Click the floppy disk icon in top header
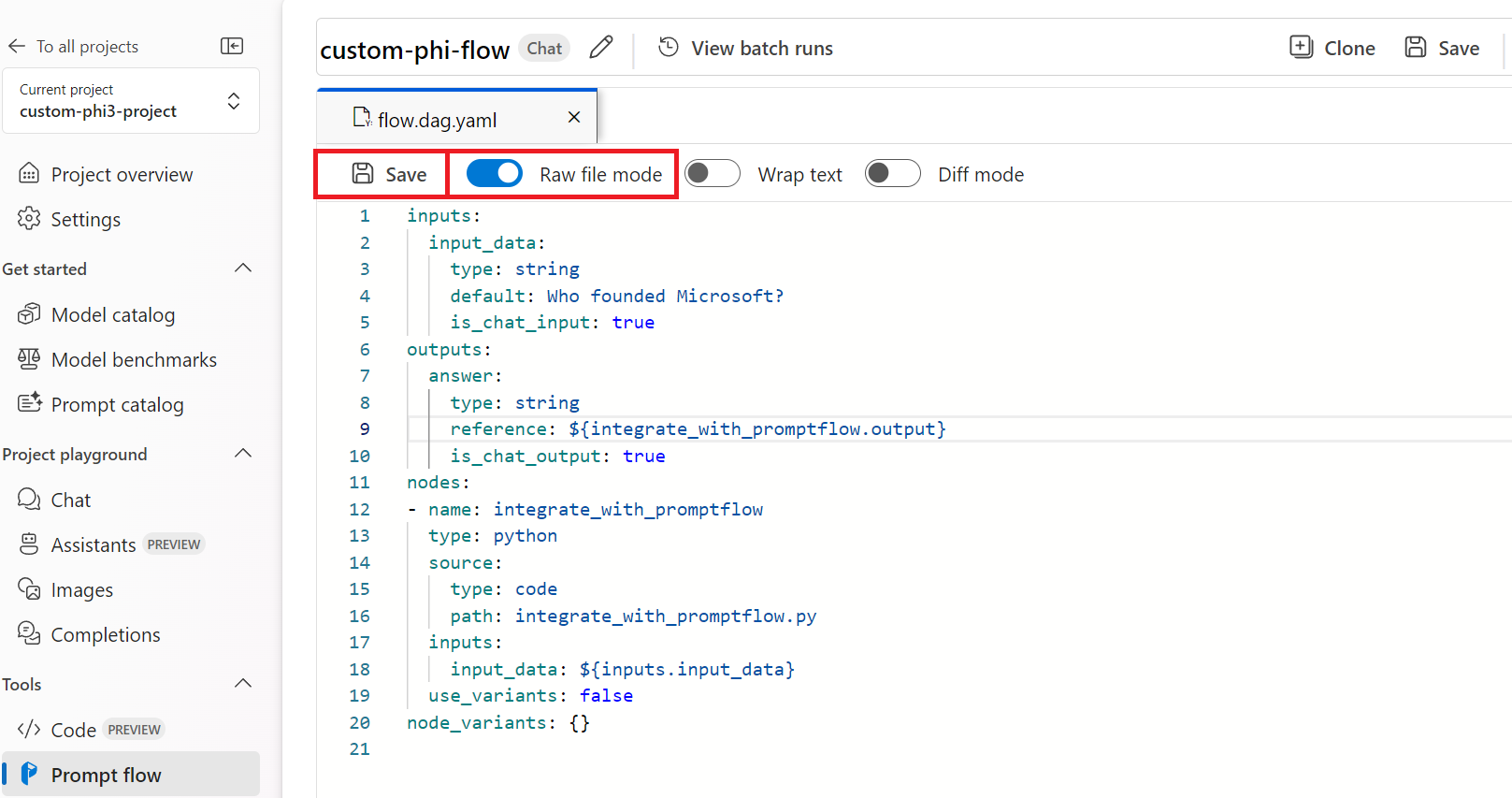 tap(1416, 47)
